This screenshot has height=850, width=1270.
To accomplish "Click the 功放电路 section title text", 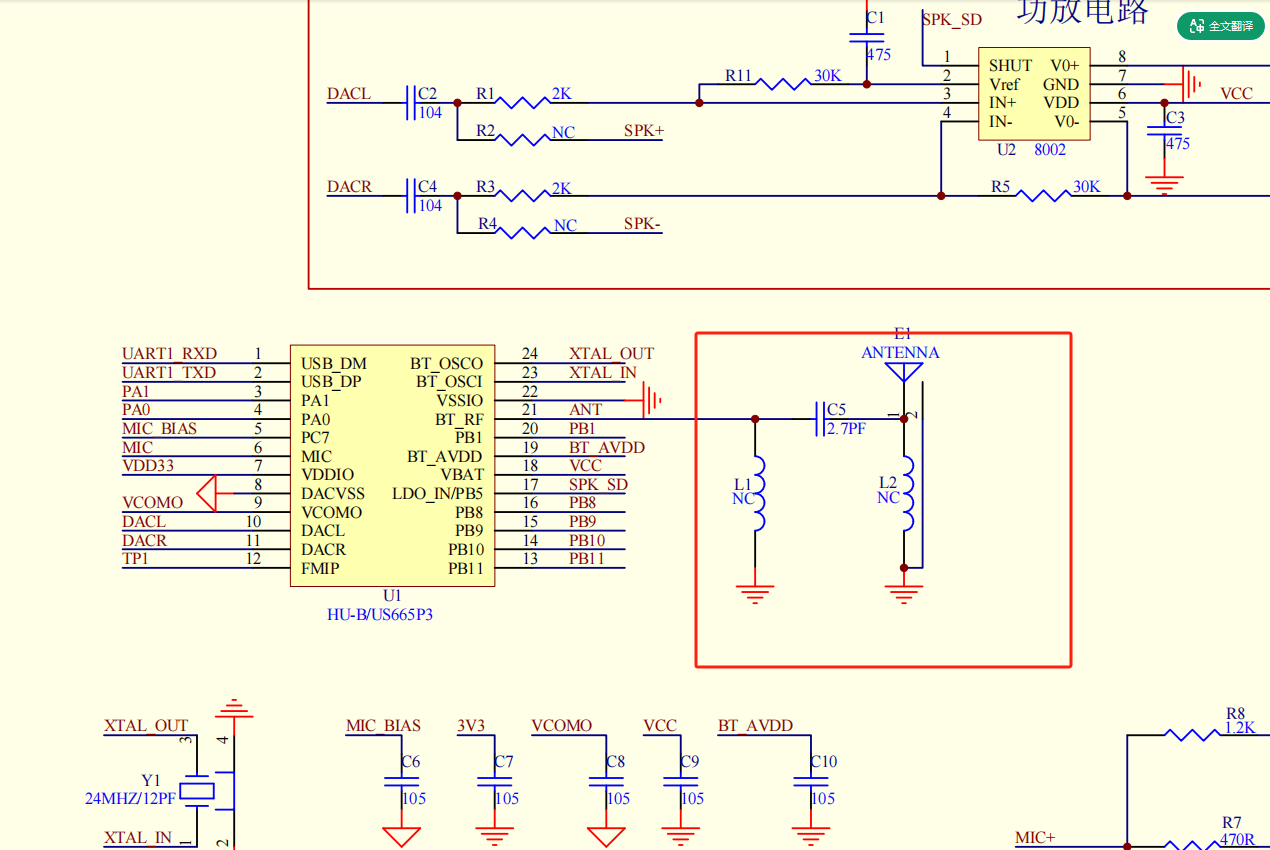I will [x=1083, y=12].
